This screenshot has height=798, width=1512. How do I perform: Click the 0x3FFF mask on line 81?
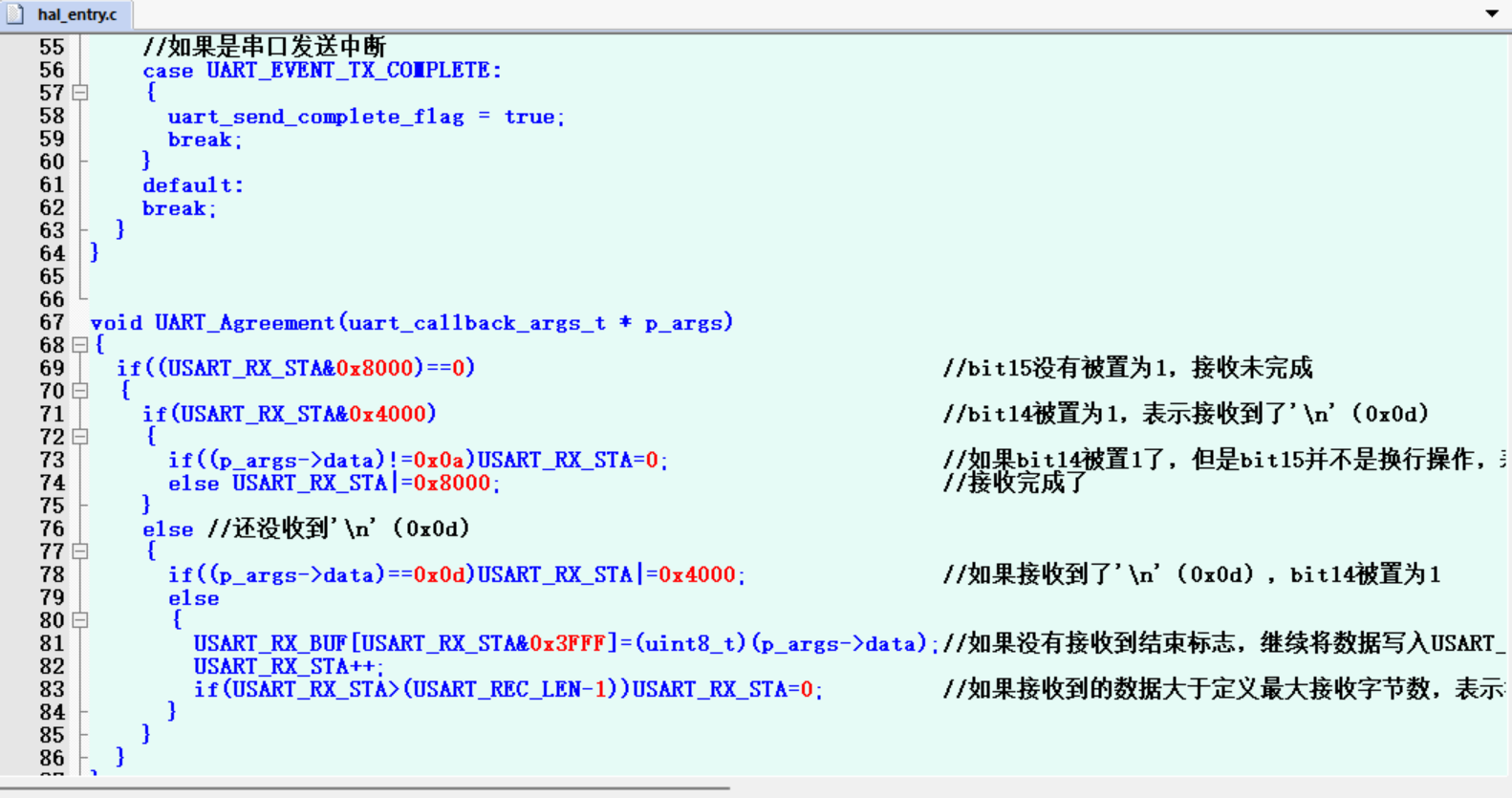point(568,643)
